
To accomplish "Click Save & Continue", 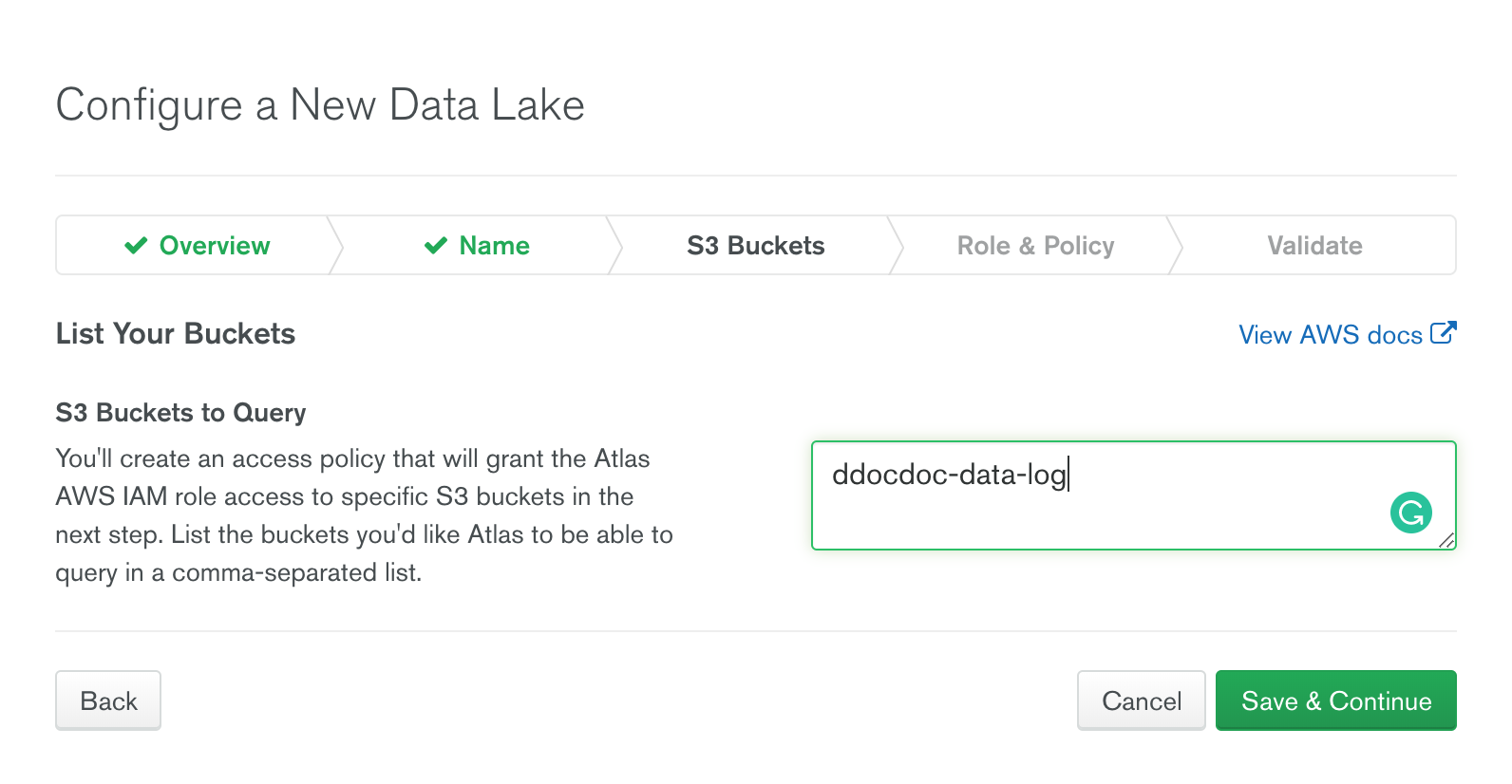I will point(1335,700).
